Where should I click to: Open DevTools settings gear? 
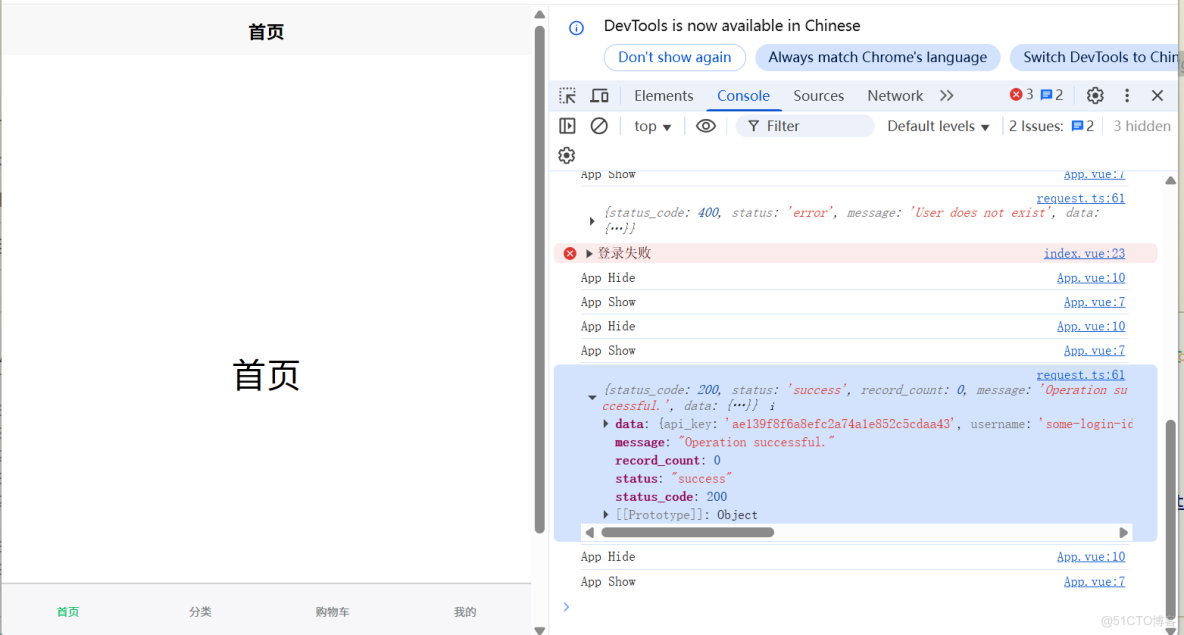click(1095, 95)
